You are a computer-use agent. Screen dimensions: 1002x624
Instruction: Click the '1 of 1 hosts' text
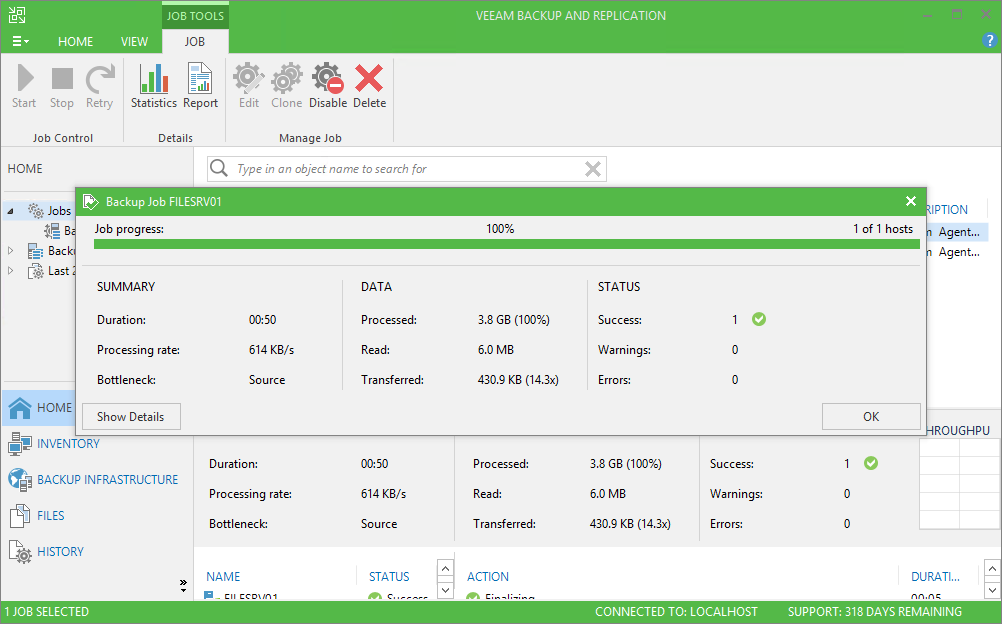pos(883,228)
